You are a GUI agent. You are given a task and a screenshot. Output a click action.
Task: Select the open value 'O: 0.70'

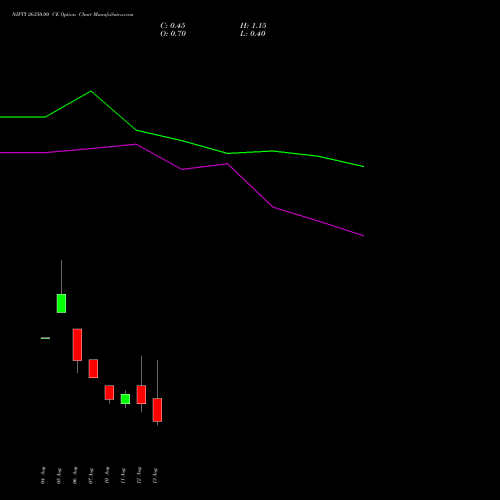(x=173, y=34)
